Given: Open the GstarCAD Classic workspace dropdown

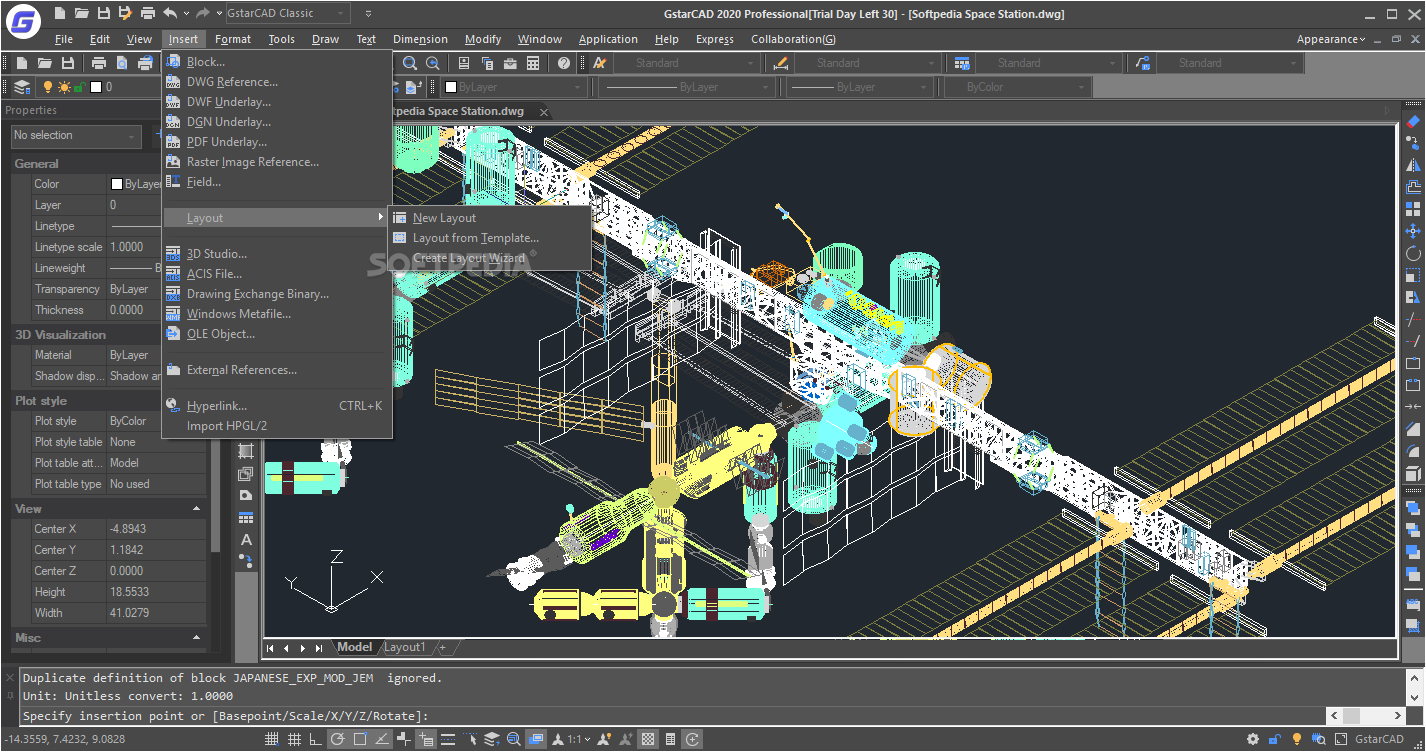Looking at the screenshot, I should [x=286, y=13].
